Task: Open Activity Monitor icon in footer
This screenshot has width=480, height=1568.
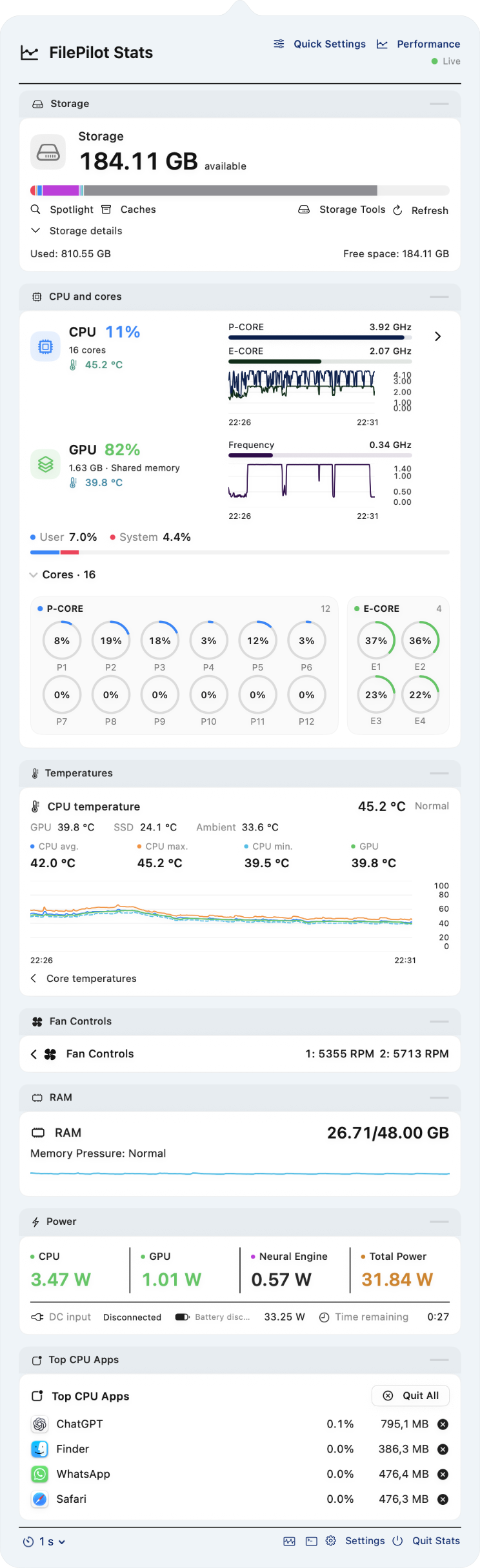Action: pos(290,1541)
